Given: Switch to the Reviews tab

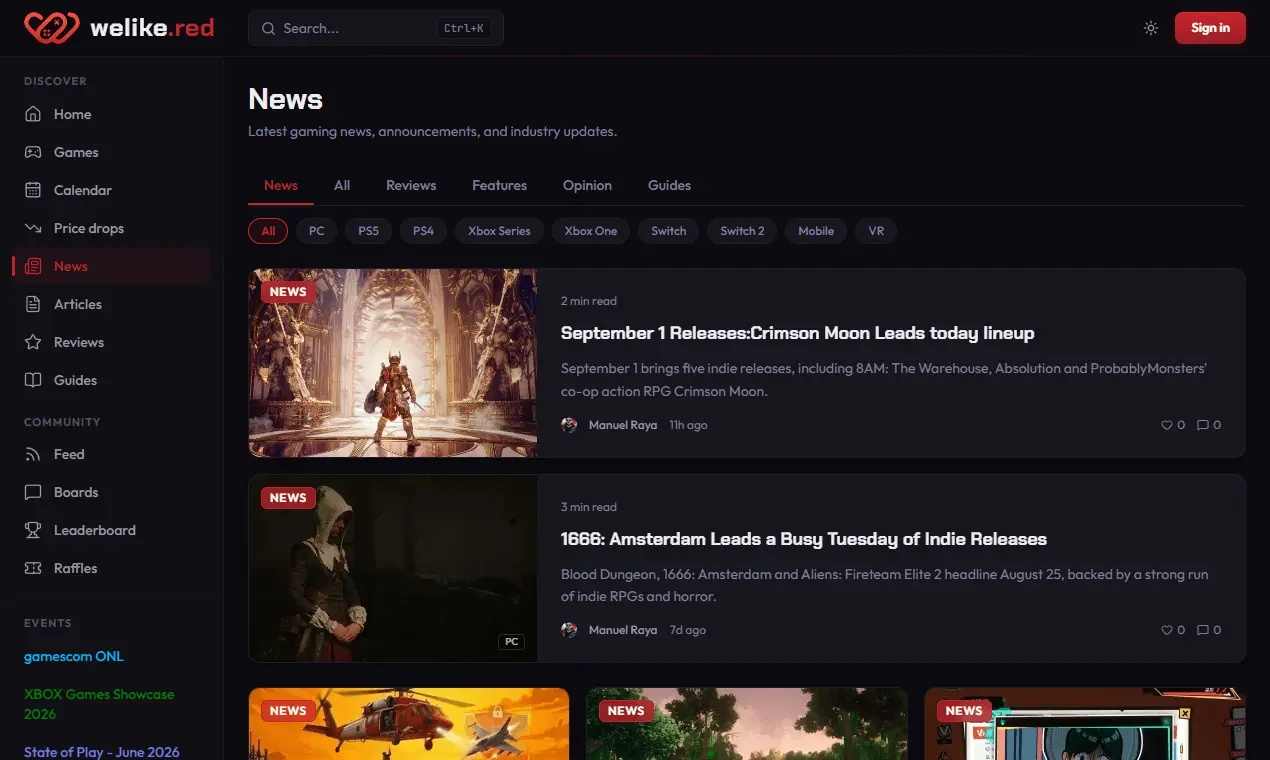Looking at the screenshot, I should point(411,185).
